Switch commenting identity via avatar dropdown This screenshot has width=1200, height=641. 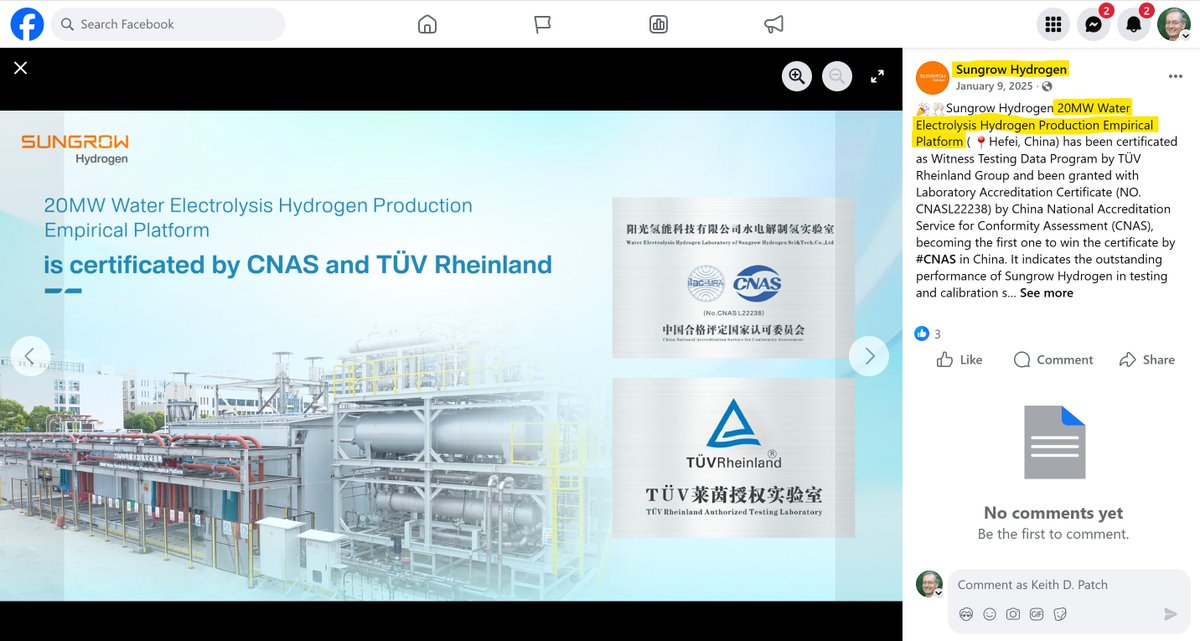tap(930, 585)
